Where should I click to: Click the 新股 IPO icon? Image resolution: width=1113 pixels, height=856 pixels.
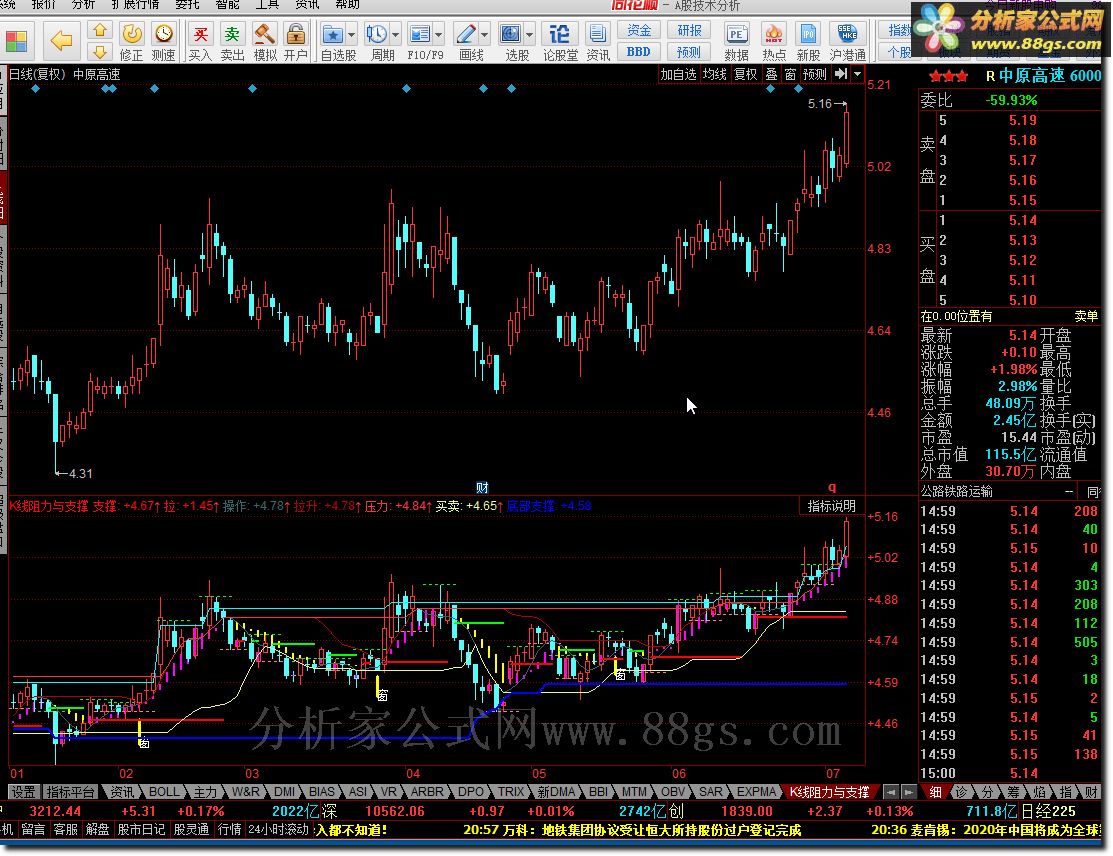[x=808, y=34]
